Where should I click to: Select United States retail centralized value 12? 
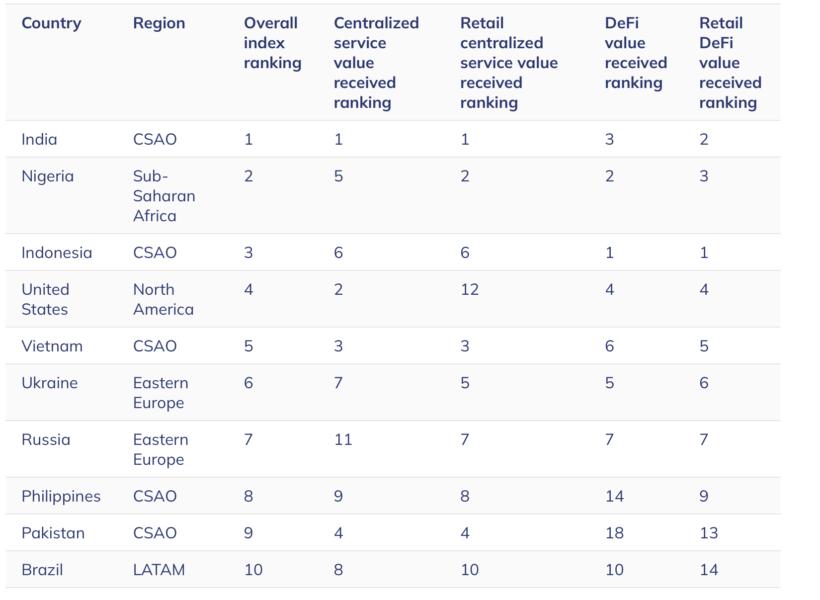pyautogui.click(x=469, y=289)
